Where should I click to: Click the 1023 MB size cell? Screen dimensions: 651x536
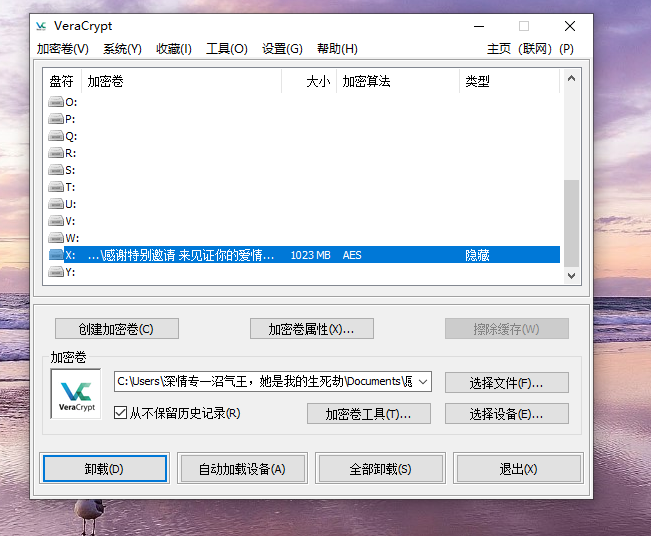click(310, 255)
